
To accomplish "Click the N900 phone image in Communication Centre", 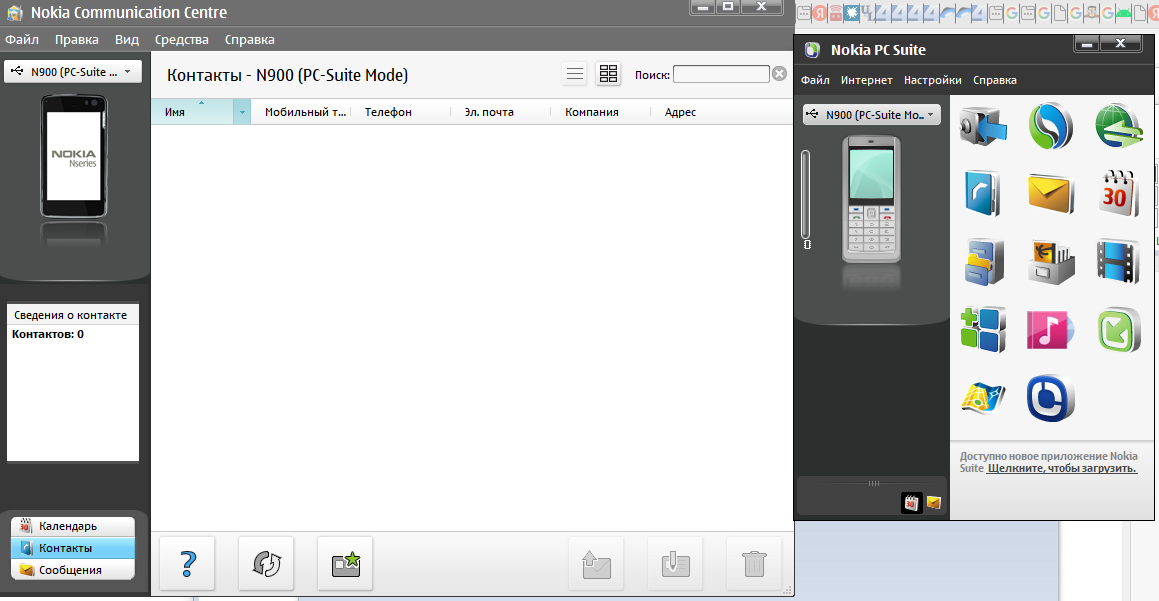I will pos(73,156).
